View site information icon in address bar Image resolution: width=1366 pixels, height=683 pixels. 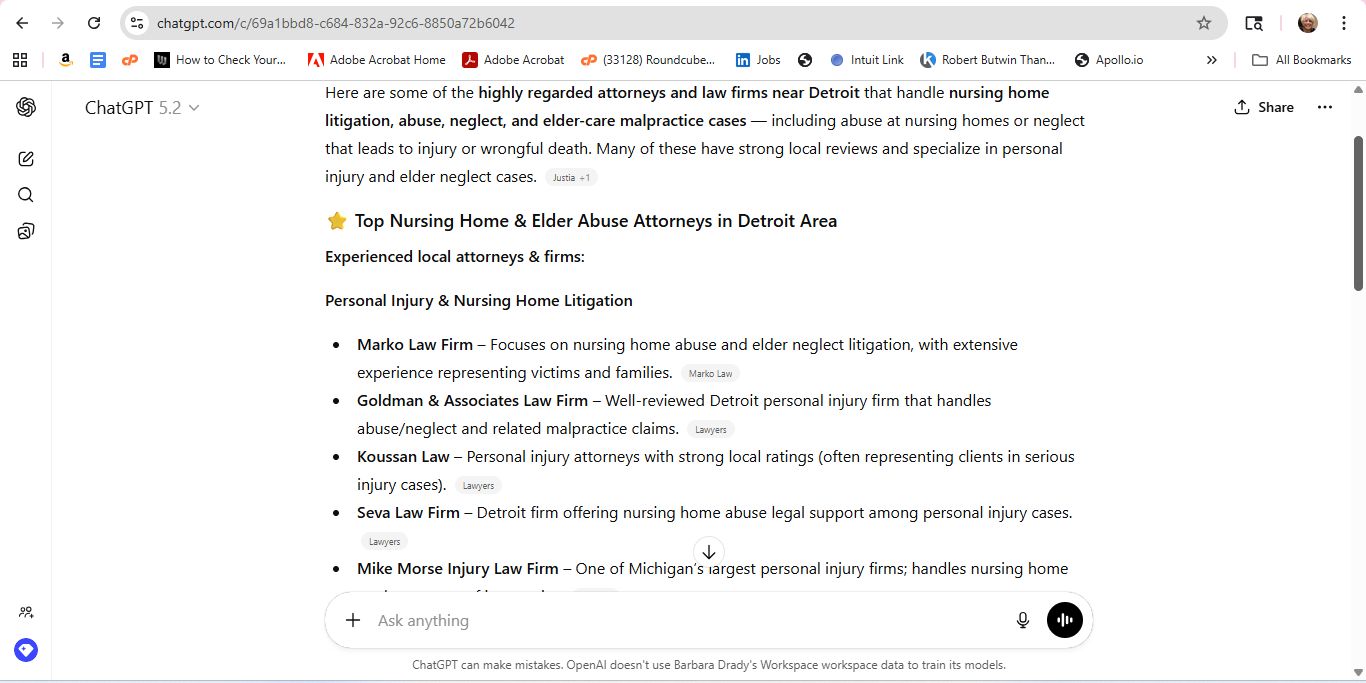click(x=137, y=23)
